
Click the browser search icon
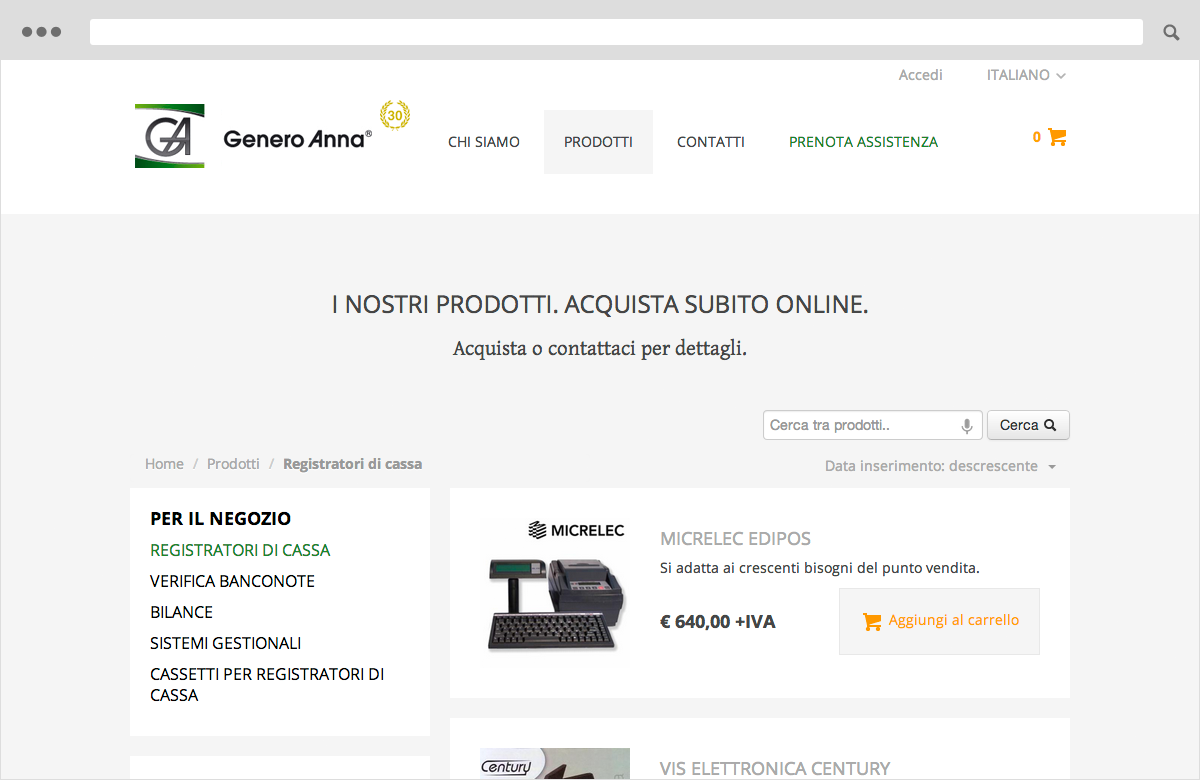1170,31
